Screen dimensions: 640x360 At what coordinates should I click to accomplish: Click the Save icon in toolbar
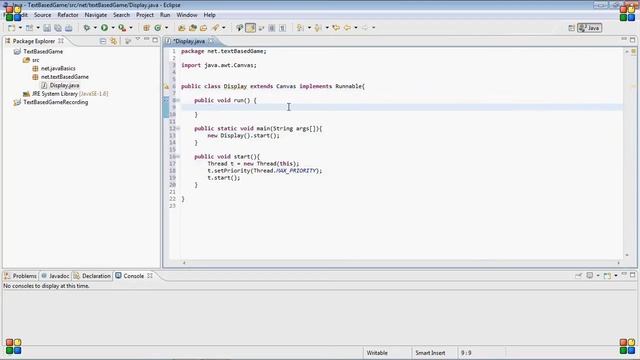coord(47,28)
